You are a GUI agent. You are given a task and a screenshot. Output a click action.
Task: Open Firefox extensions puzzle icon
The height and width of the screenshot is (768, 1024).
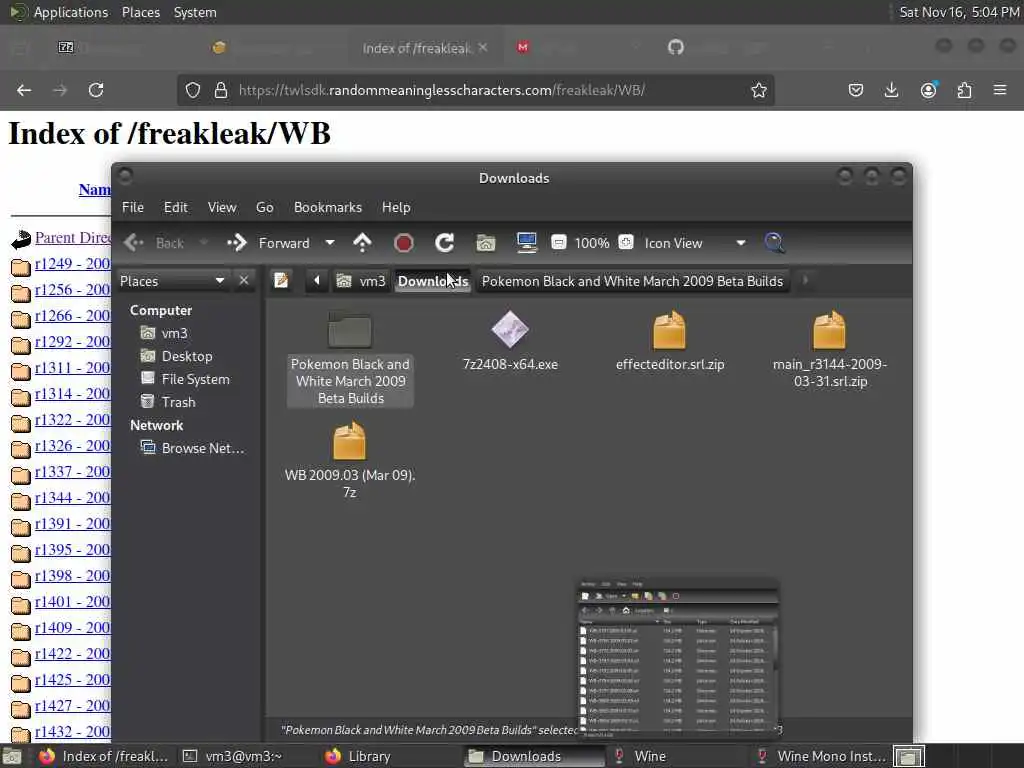[965, 90]
